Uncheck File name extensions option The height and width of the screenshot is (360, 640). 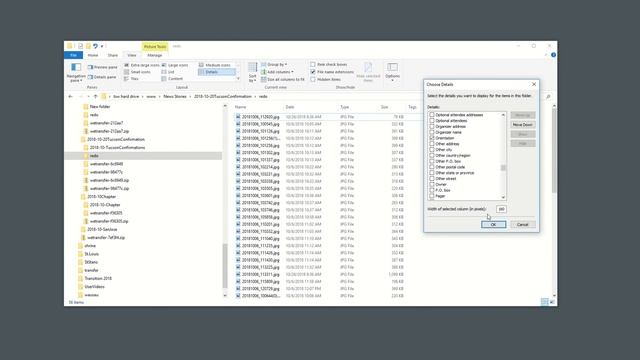coord(313,72)
